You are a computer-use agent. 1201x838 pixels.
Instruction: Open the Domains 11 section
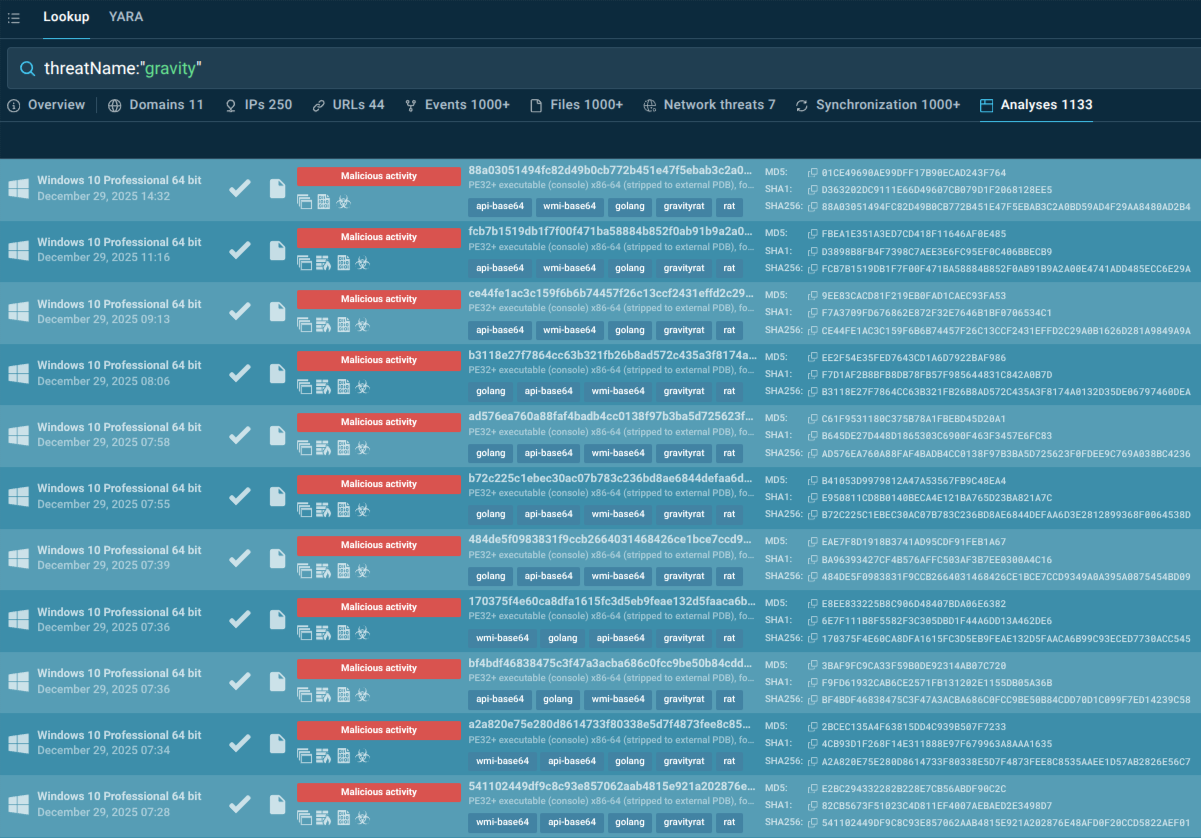click(x=156, y=104)
